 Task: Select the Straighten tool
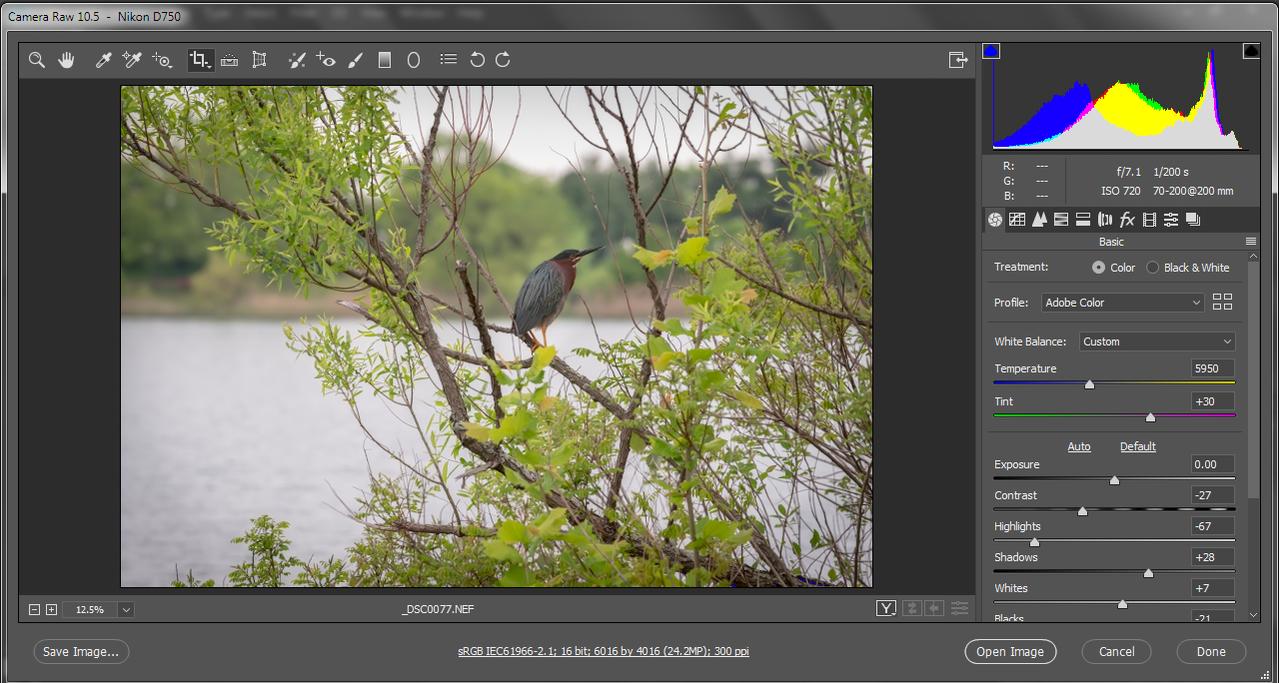(229, 60)
